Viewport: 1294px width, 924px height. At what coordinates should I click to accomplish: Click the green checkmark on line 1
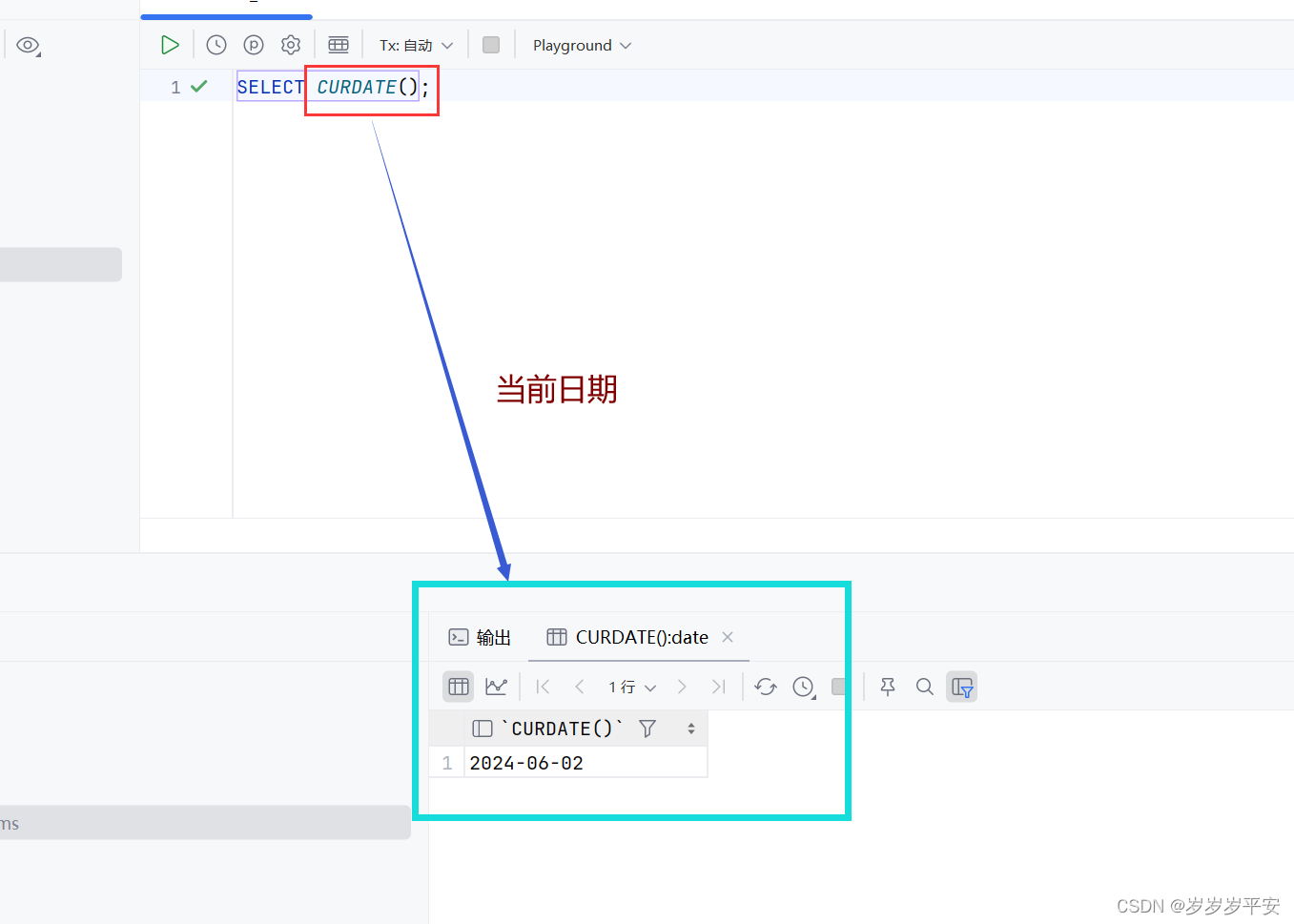coord(199,86)
